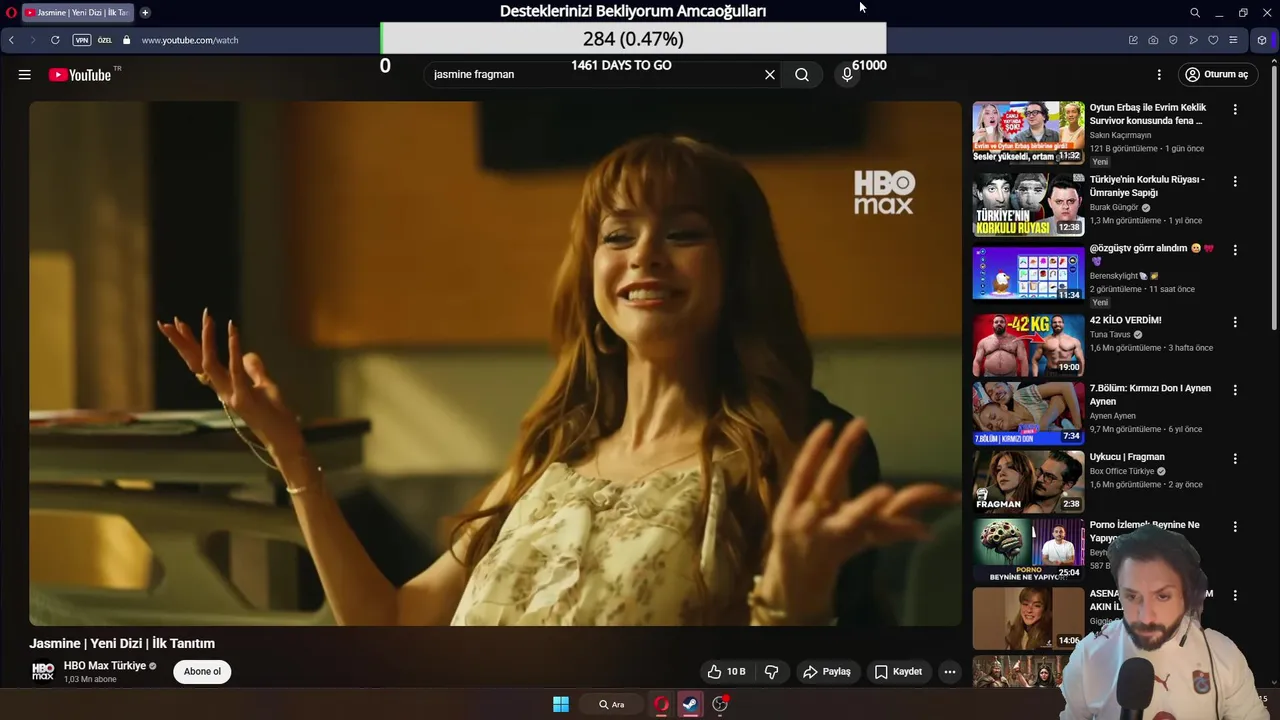Open options for Porno İzlemek video
Screen dimensions: 1280x720
coord(1235,527)
